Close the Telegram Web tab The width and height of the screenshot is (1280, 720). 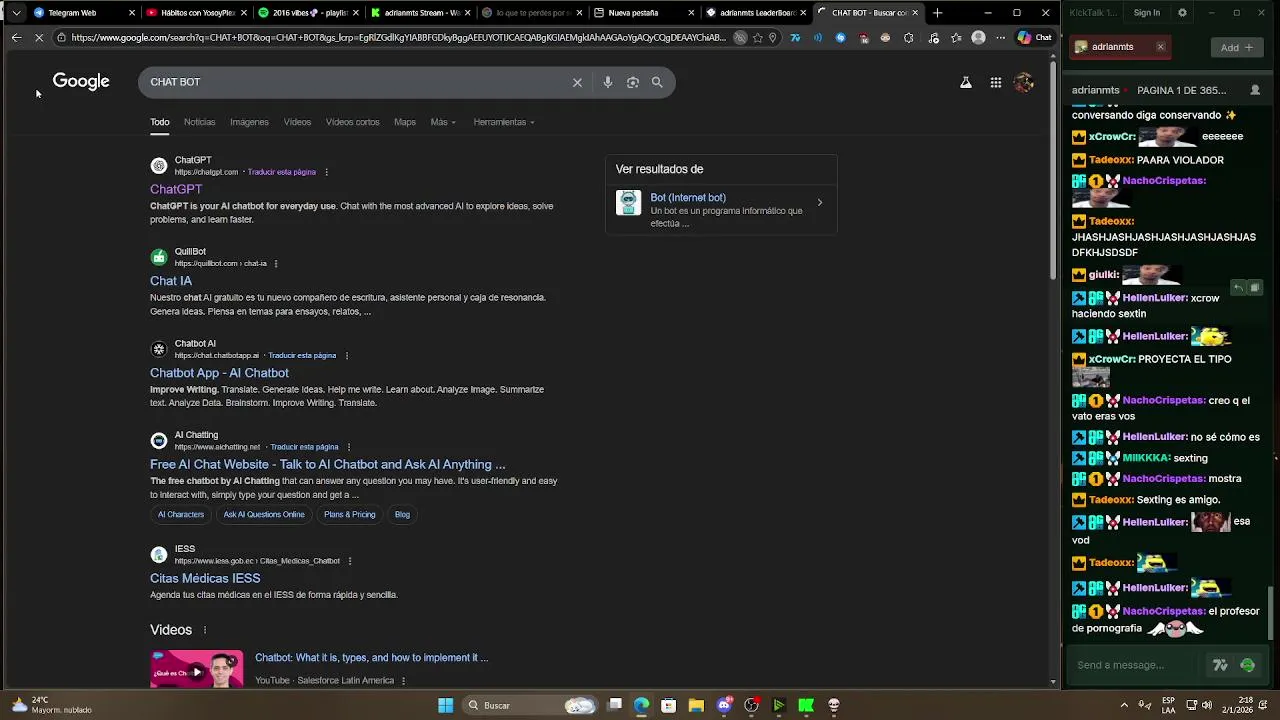pyautogui.click(x=132, y=13)
